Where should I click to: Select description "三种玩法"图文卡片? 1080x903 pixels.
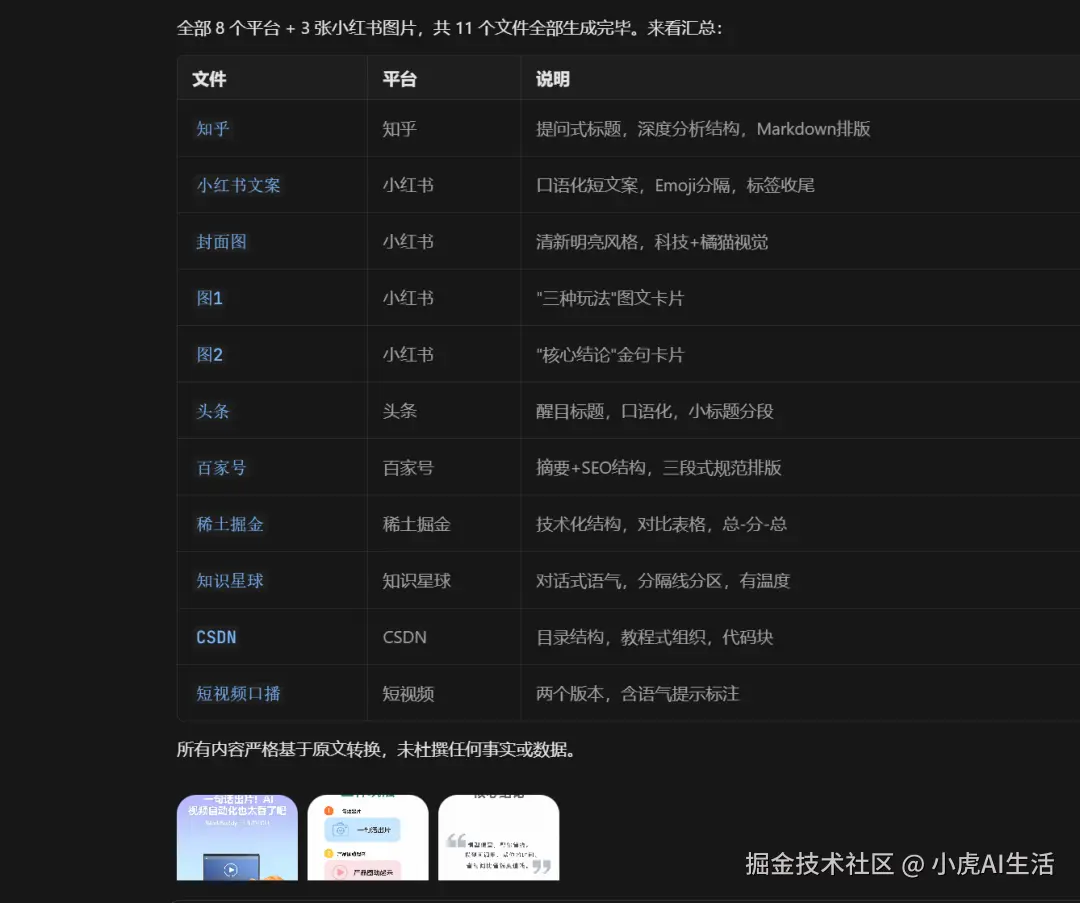tap(610, 298)
